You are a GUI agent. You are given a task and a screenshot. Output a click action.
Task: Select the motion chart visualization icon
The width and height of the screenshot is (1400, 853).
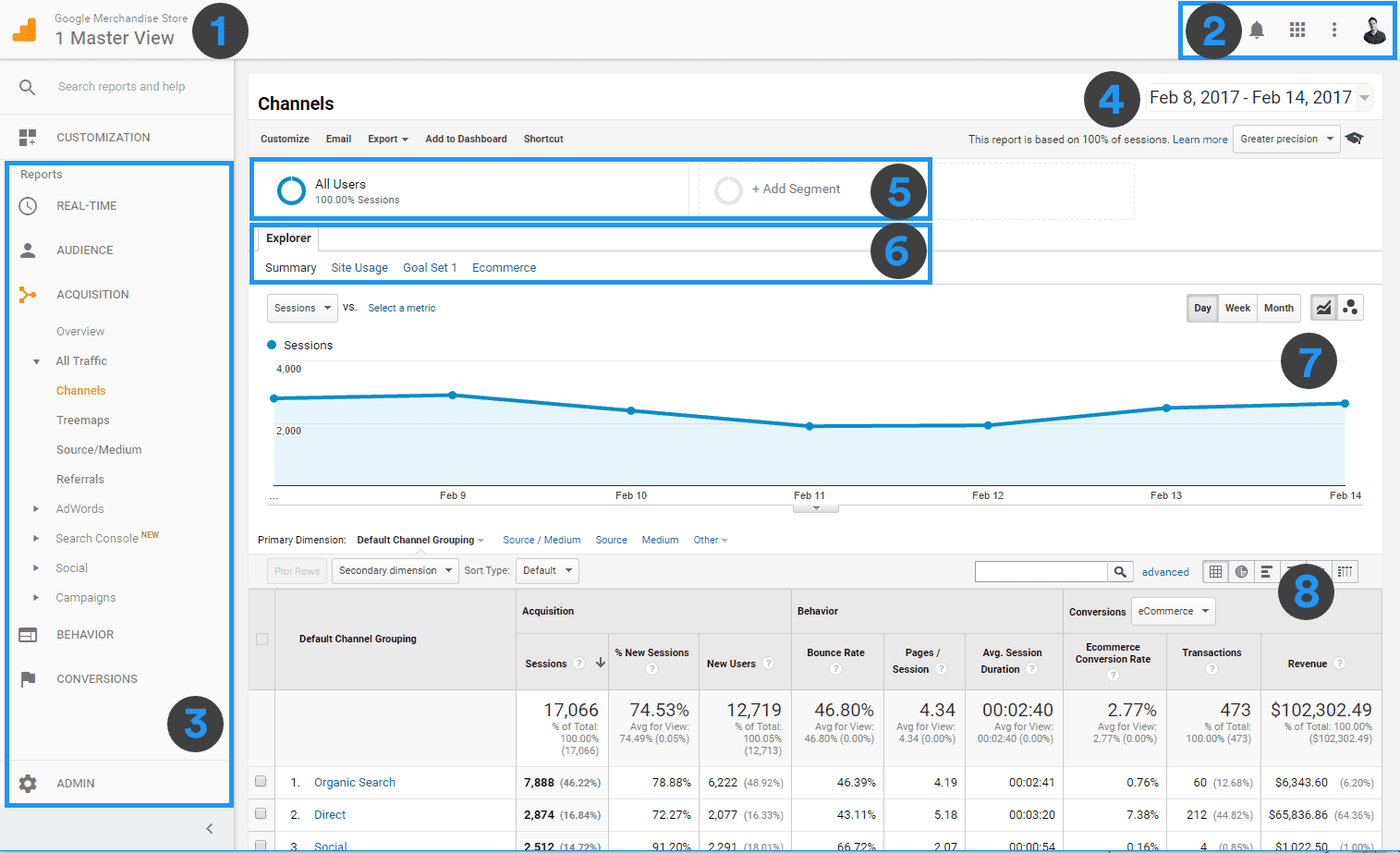click(1350, 307)
